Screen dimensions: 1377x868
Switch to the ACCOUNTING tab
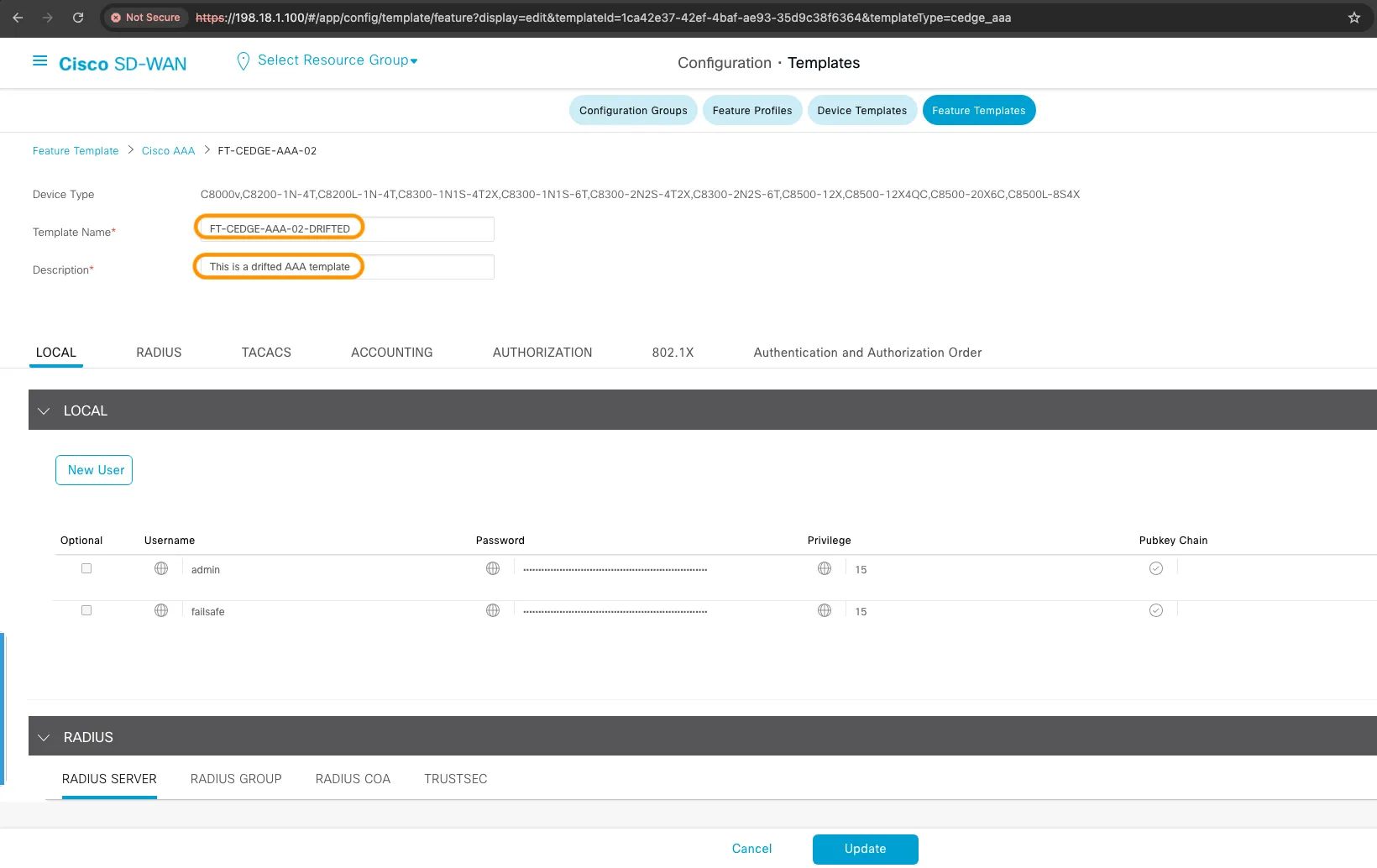click(391, 352)
